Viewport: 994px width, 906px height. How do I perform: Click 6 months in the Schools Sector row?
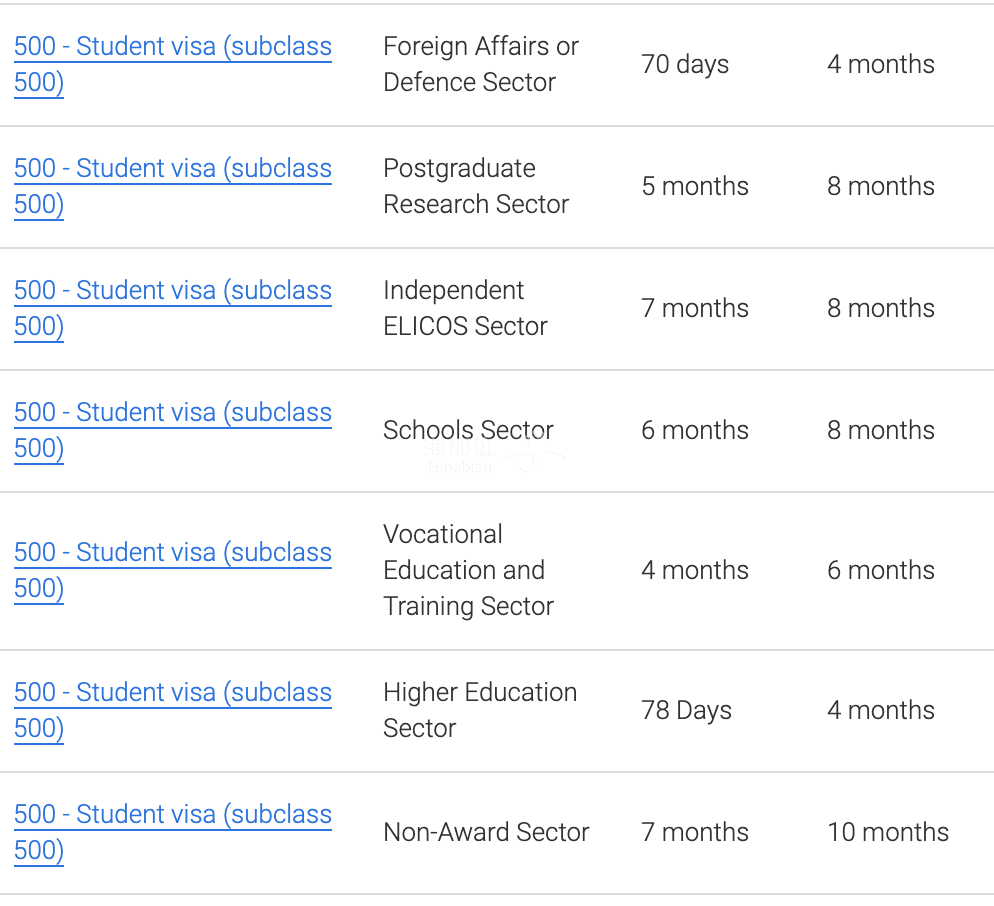[695, 430]
